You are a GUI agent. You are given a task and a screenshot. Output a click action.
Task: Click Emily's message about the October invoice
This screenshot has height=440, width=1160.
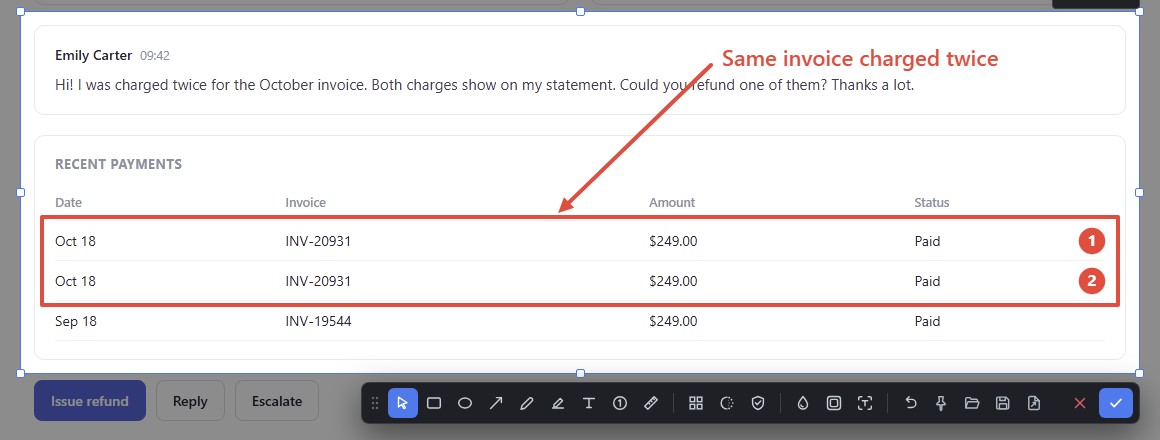[485, 85]
